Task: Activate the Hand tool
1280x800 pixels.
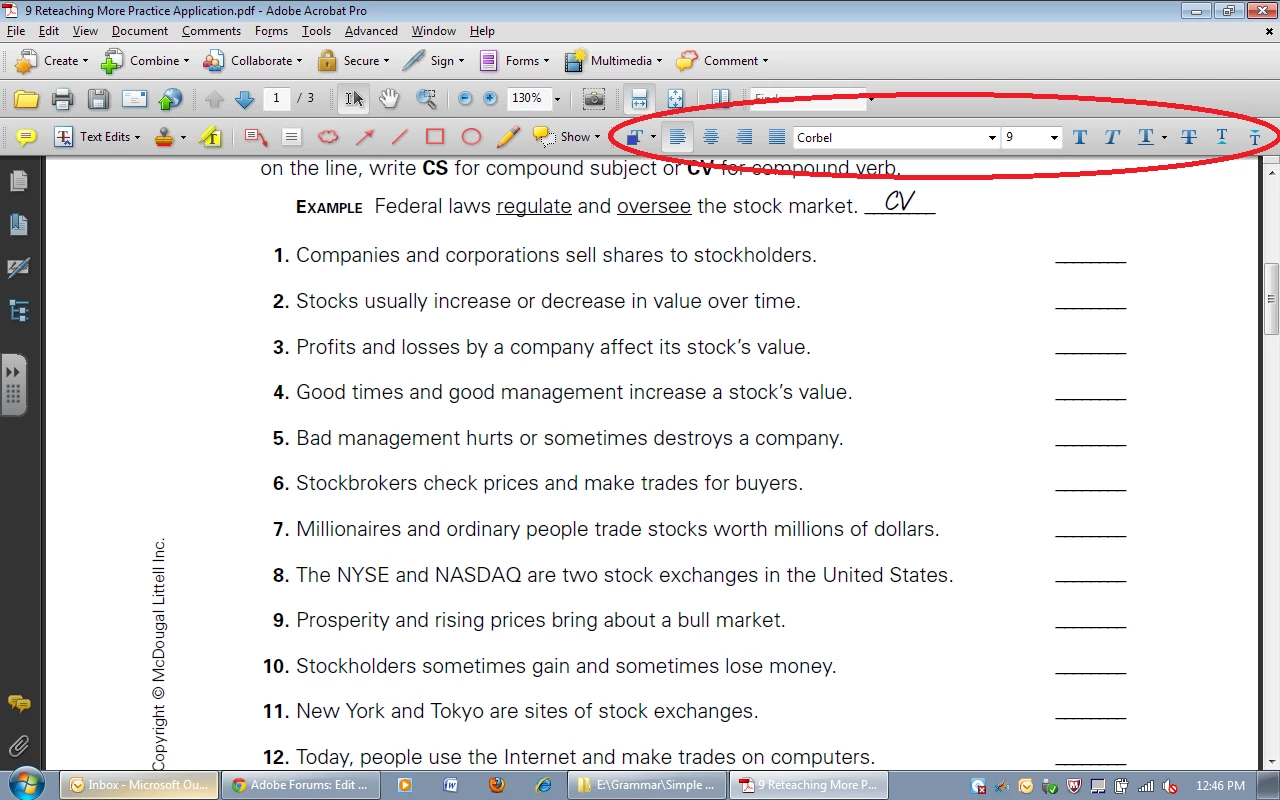Action: point(389,99)
